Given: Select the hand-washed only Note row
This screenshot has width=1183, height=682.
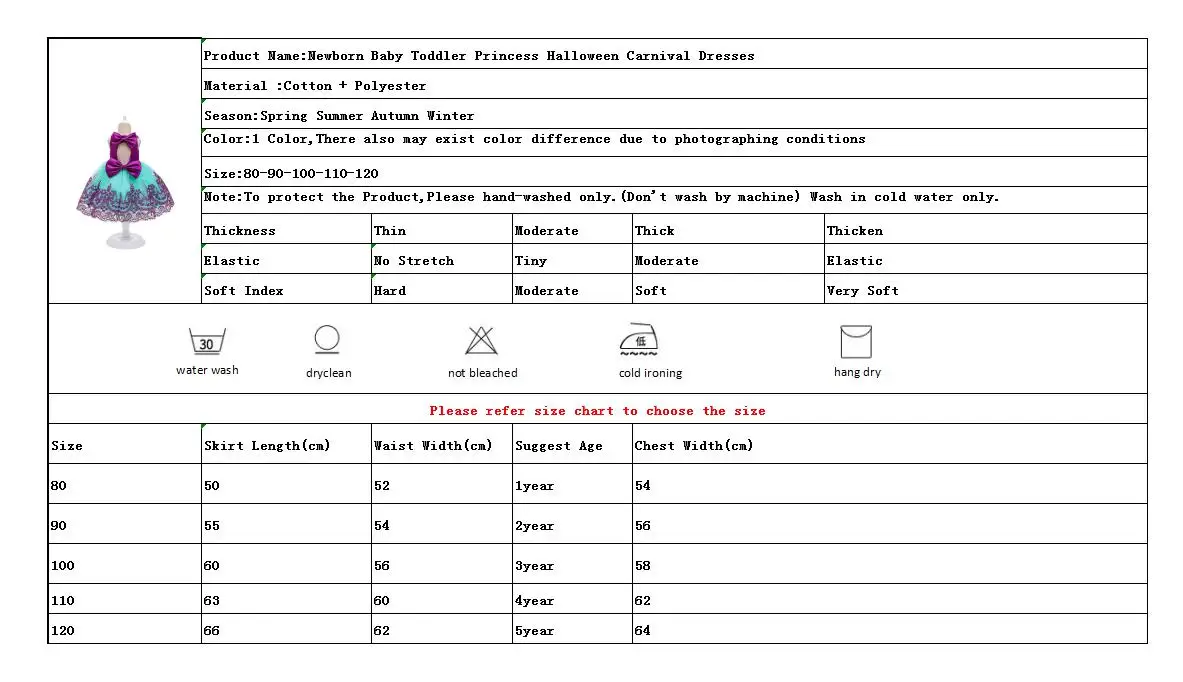Looking at the screenshot, I should (x=674, y=200).
